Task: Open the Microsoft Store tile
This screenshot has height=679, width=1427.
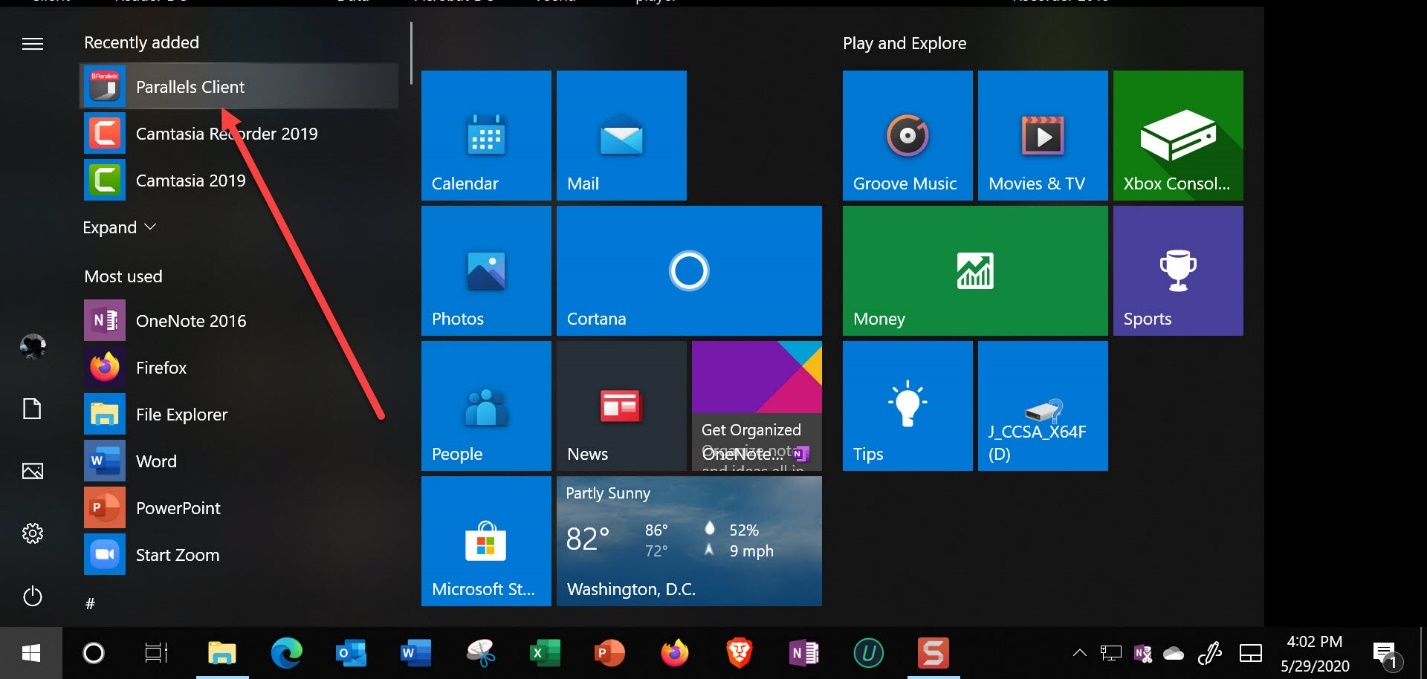Action: (x=485, y=541)
